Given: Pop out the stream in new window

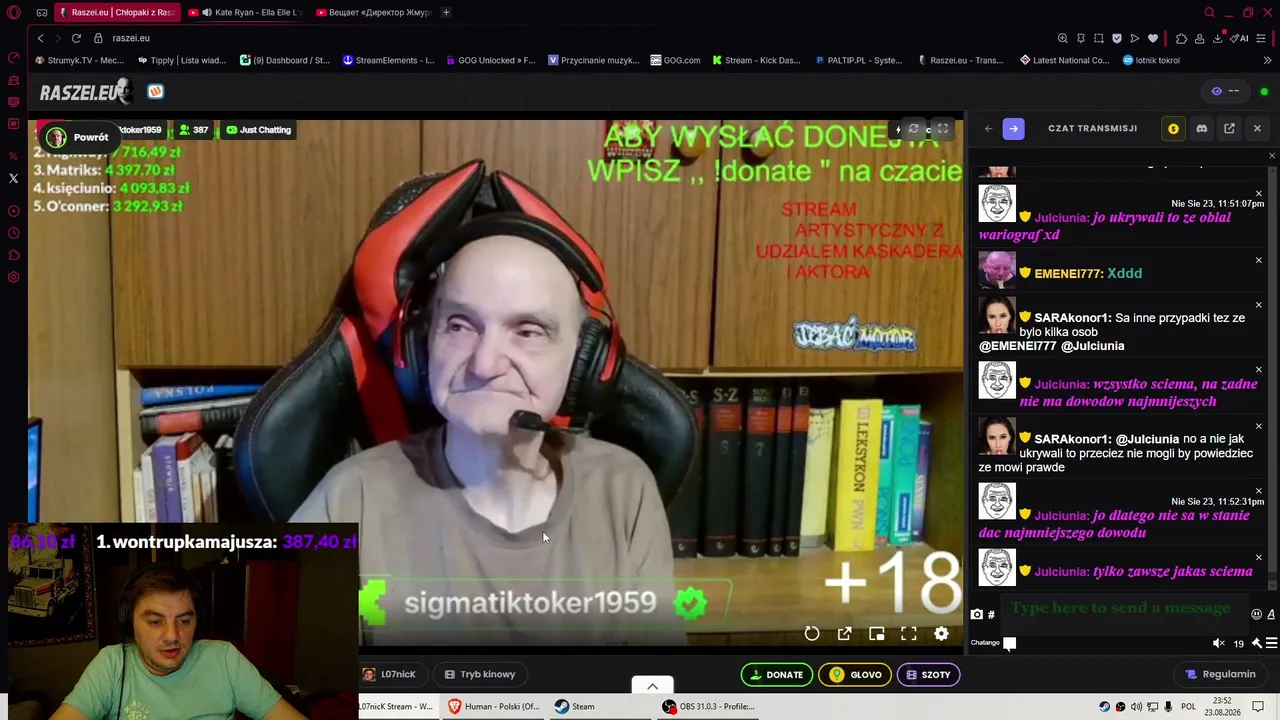Looking at the screenshot, I should 845,634.
